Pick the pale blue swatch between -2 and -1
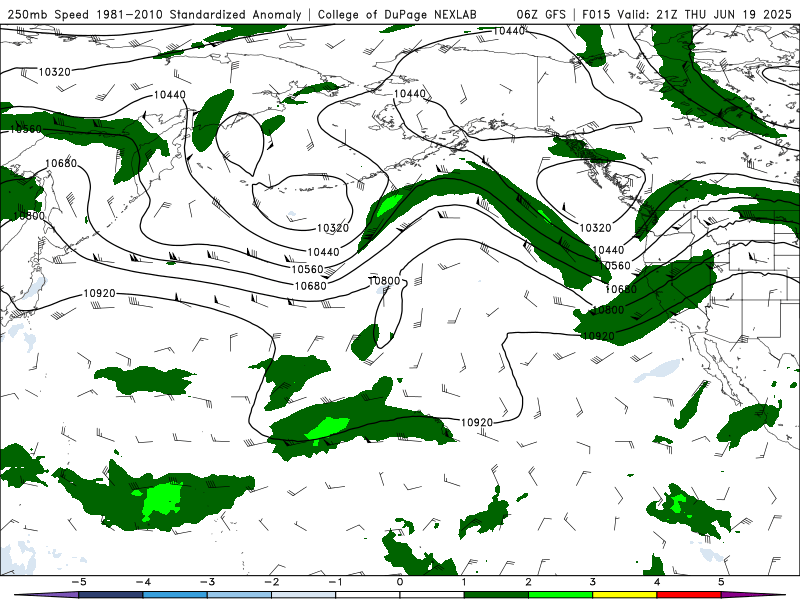Viewport: 800px width, 600px height. click(304, 595)
